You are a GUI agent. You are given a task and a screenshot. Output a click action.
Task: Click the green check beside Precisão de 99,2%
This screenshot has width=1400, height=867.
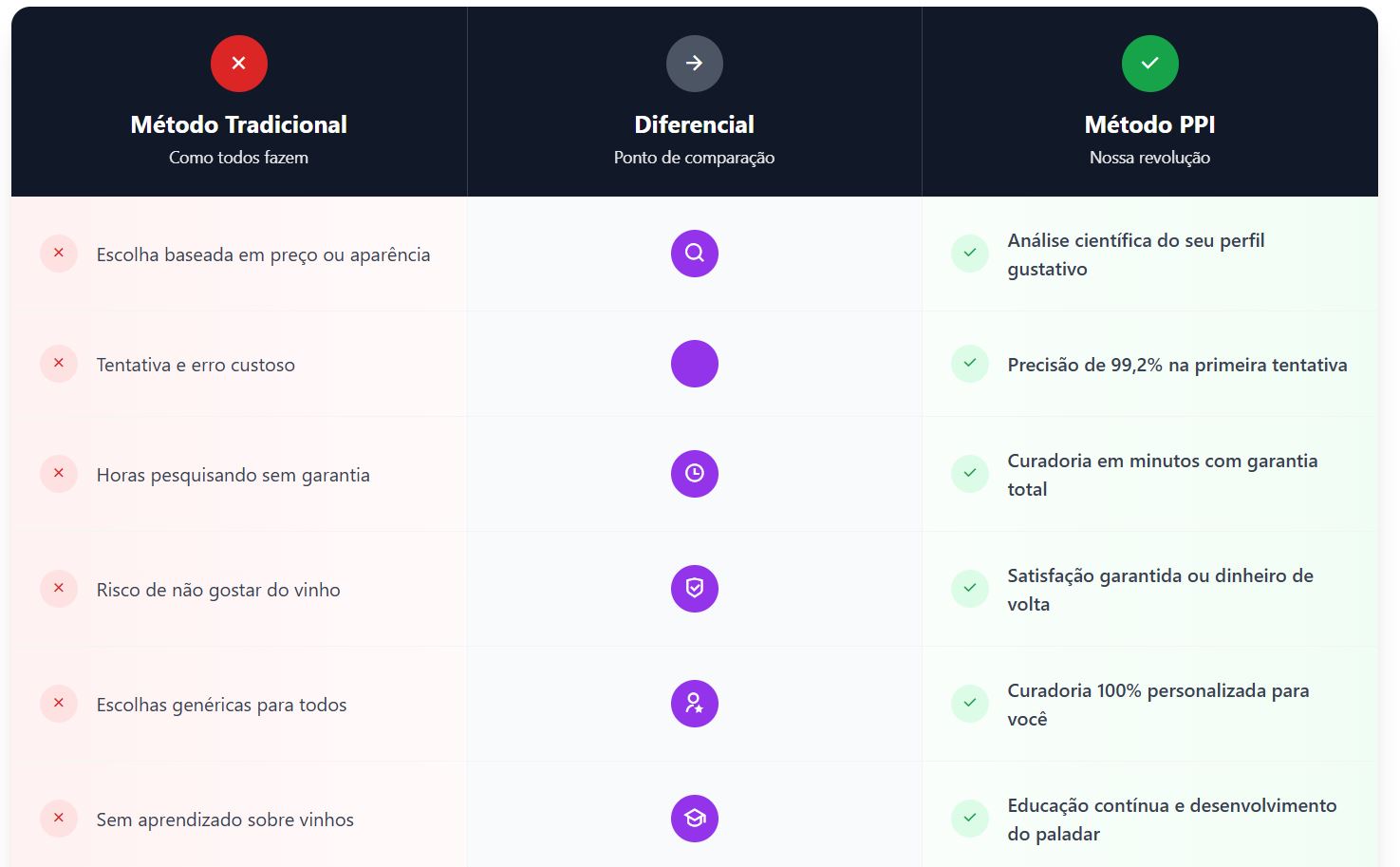click(x=970, y=364)
